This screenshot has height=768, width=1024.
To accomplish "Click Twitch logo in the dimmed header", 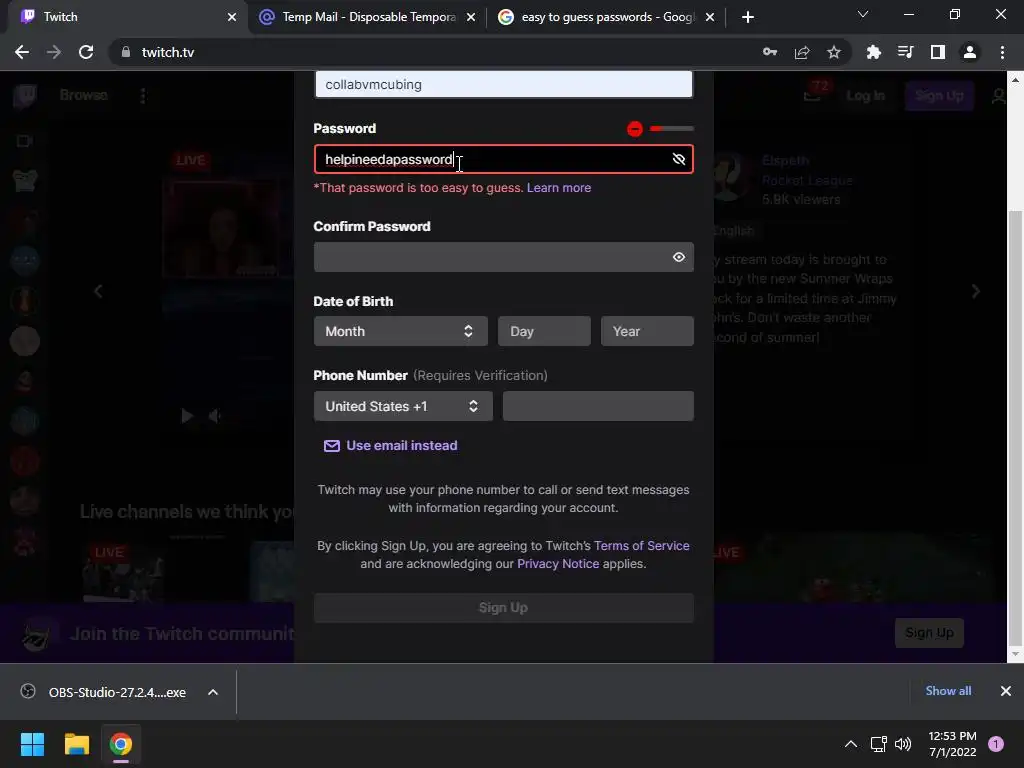I will 25,96.
